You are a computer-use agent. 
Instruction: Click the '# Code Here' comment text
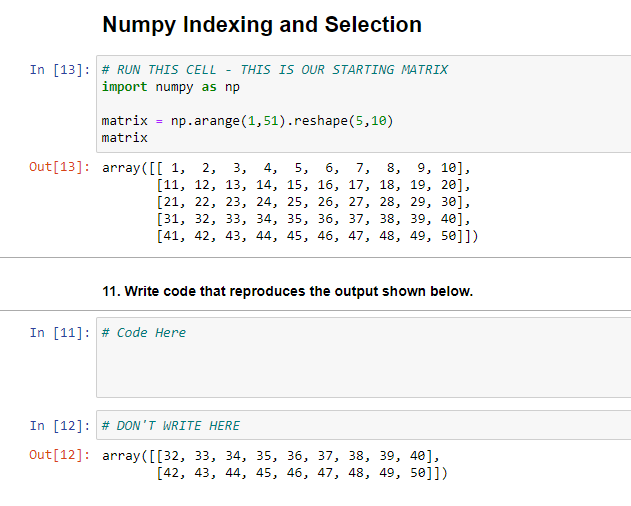coord(144,333)
